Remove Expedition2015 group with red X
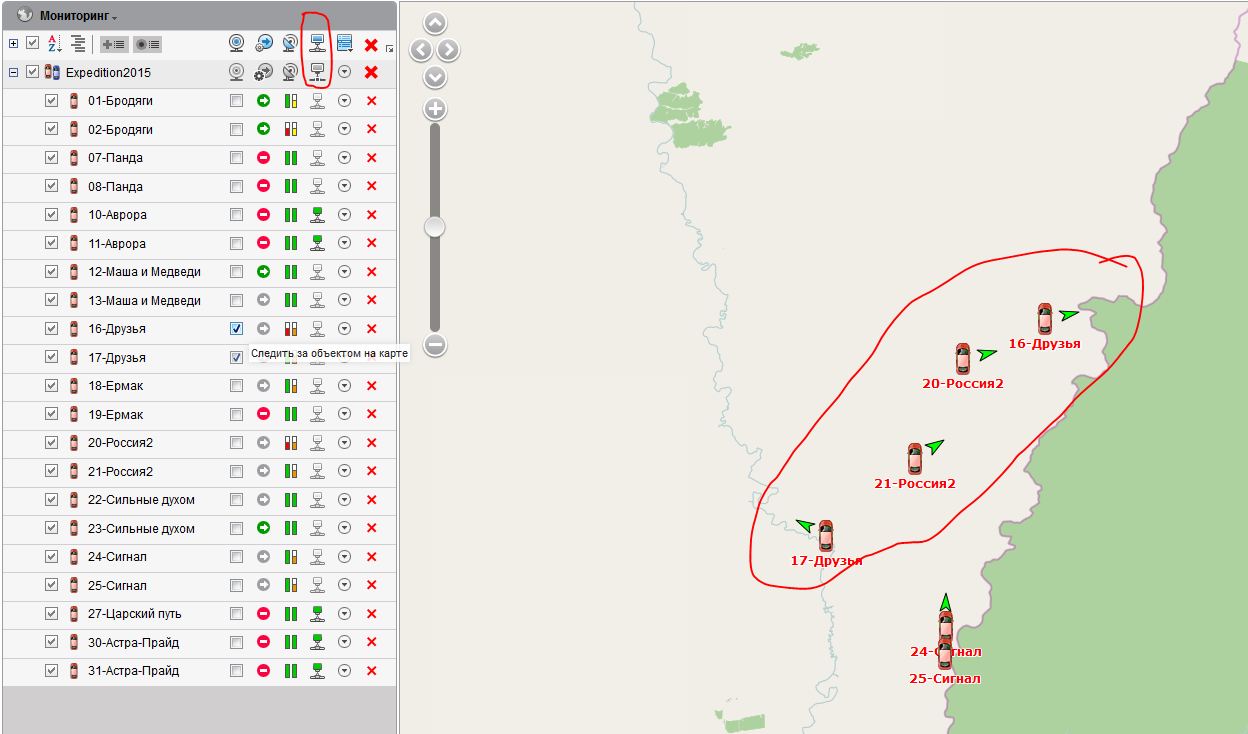This screenshot has width=1248, height=734. coord(371,72)
